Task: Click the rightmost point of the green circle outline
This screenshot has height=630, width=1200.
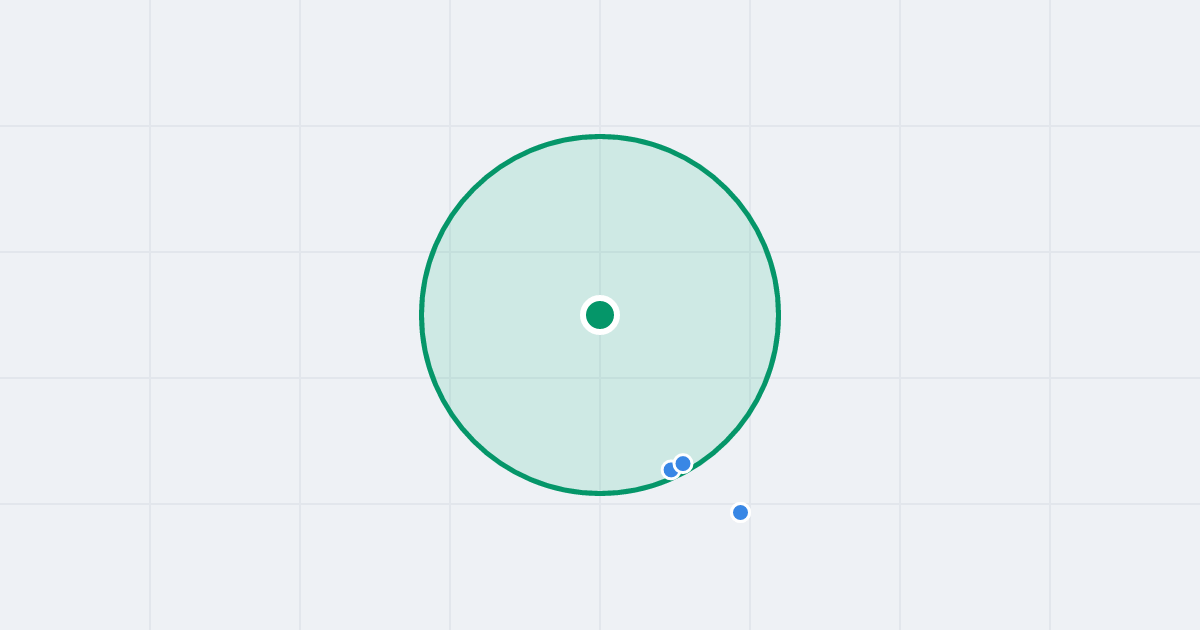Action: click(778, 315)
